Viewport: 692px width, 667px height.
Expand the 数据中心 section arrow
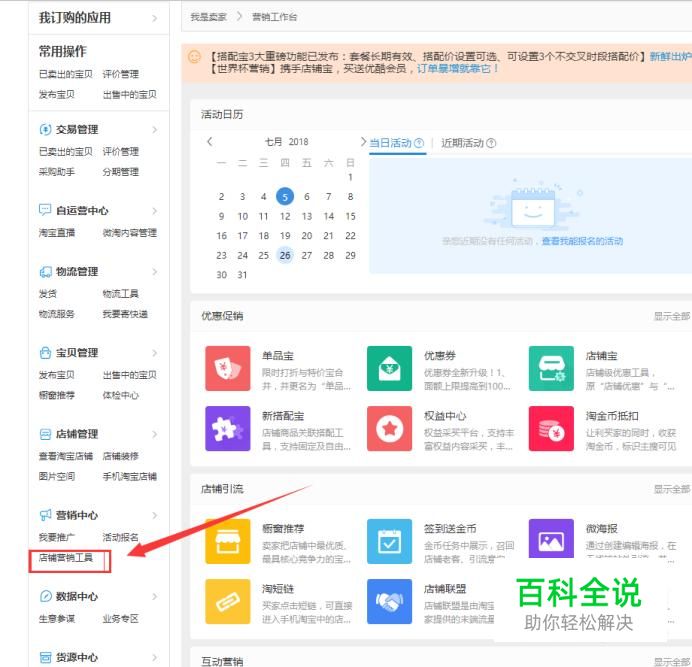click(x=154, y=596)
